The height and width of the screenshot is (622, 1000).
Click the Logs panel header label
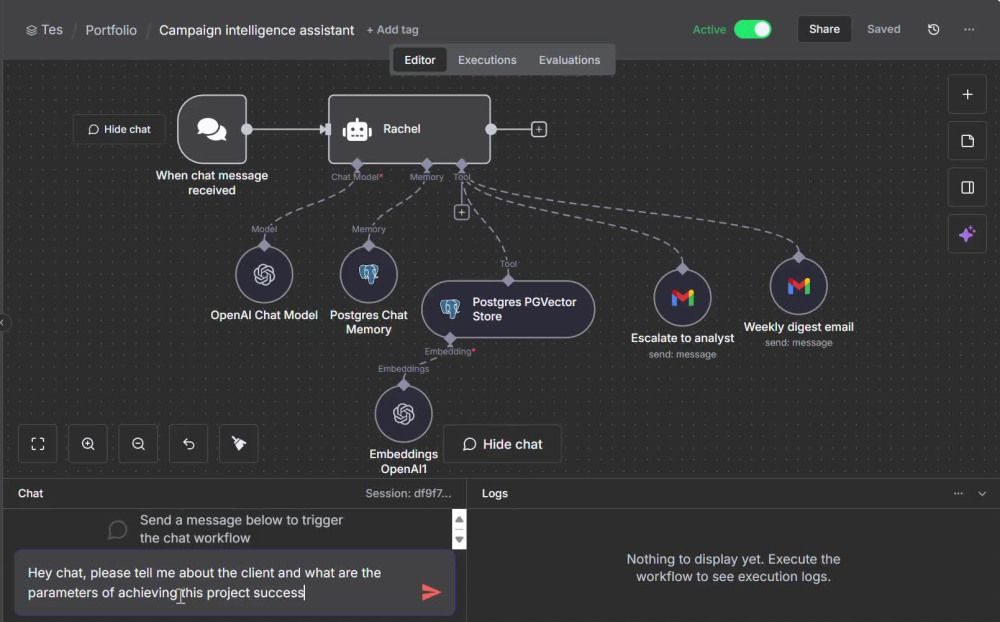coord(495,494)
